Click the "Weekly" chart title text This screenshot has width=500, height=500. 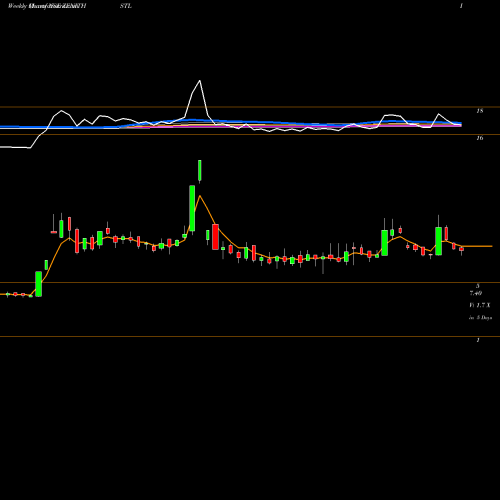coord(17,6)
